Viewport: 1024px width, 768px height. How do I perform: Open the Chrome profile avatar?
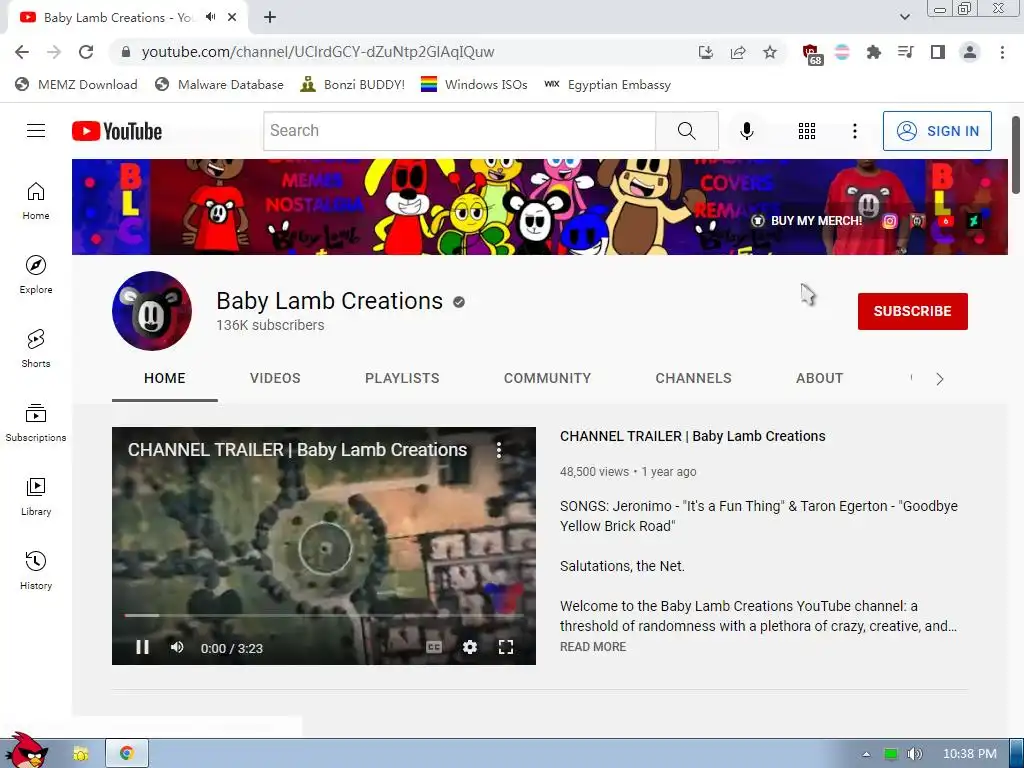[970, 52]
